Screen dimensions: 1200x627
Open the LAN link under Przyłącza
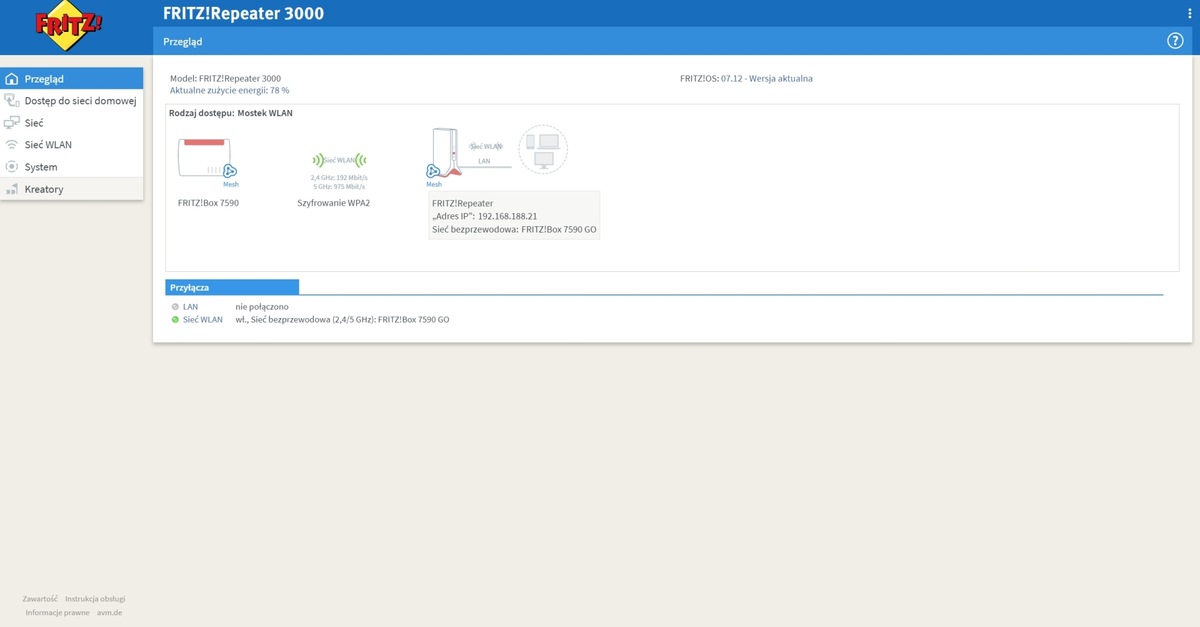pyautogui.click(x=190, y=307)
